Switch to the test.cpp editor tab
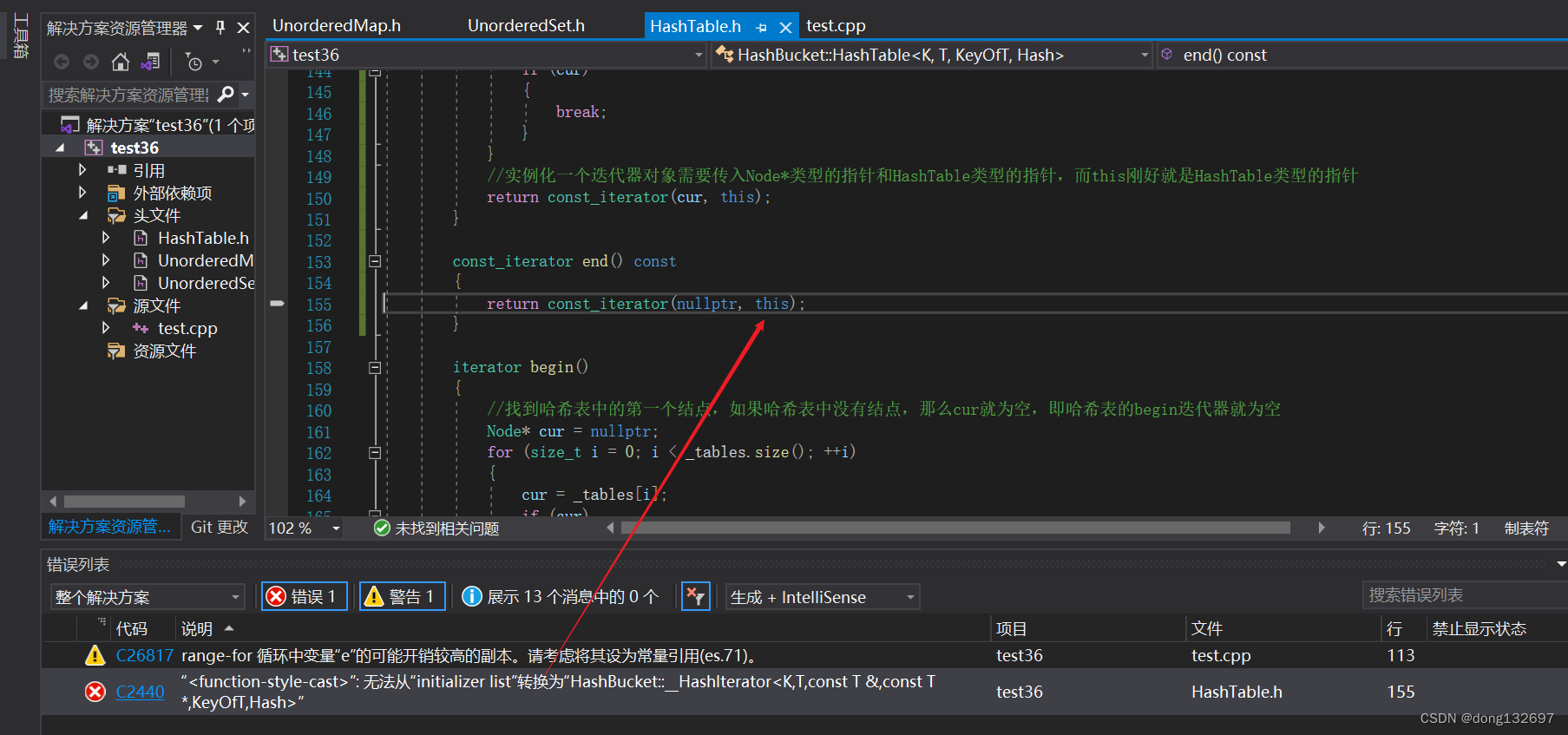This screenshot has width=1568, height=735. 836,26
